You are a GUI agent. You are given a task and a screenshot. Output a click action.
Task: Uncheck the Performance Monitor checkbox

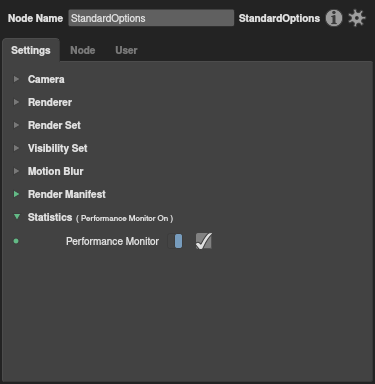coord(204,241)
